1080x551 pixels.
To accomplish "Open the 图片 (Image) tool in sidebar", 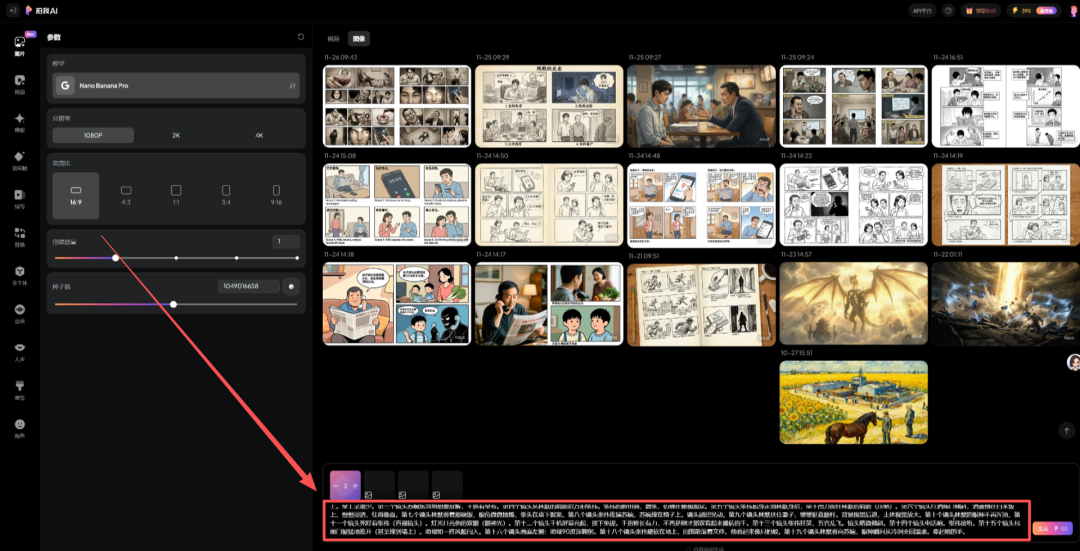I will [x=19, y=45].
